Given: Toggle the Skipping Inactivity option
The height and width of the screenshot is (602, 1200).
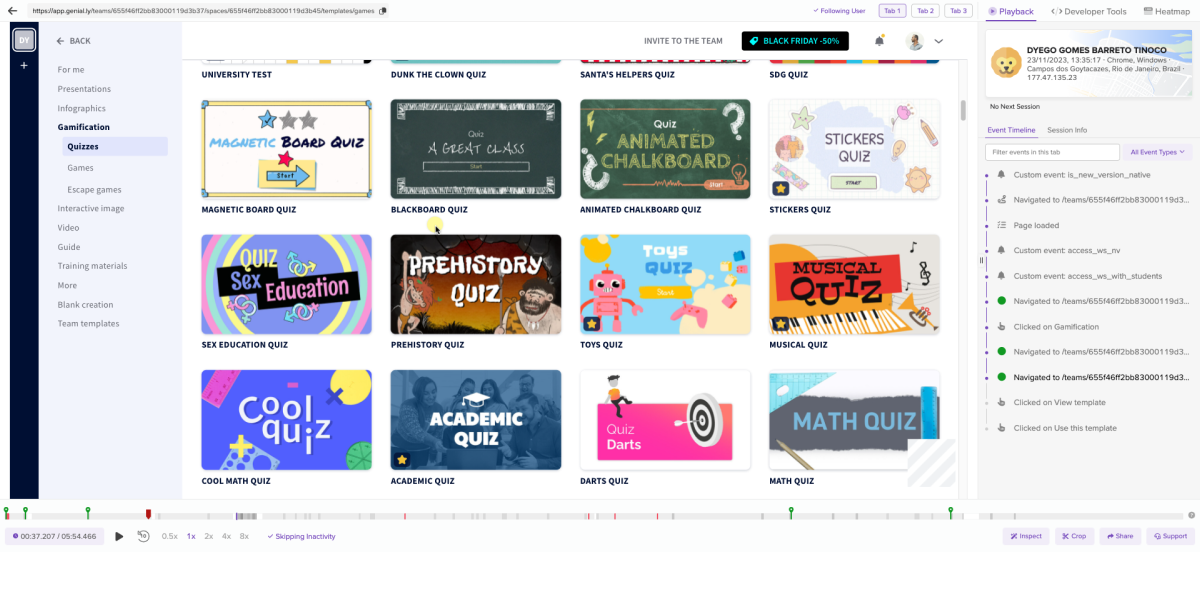Looking at the screenshot, I should tap(301, 536).
